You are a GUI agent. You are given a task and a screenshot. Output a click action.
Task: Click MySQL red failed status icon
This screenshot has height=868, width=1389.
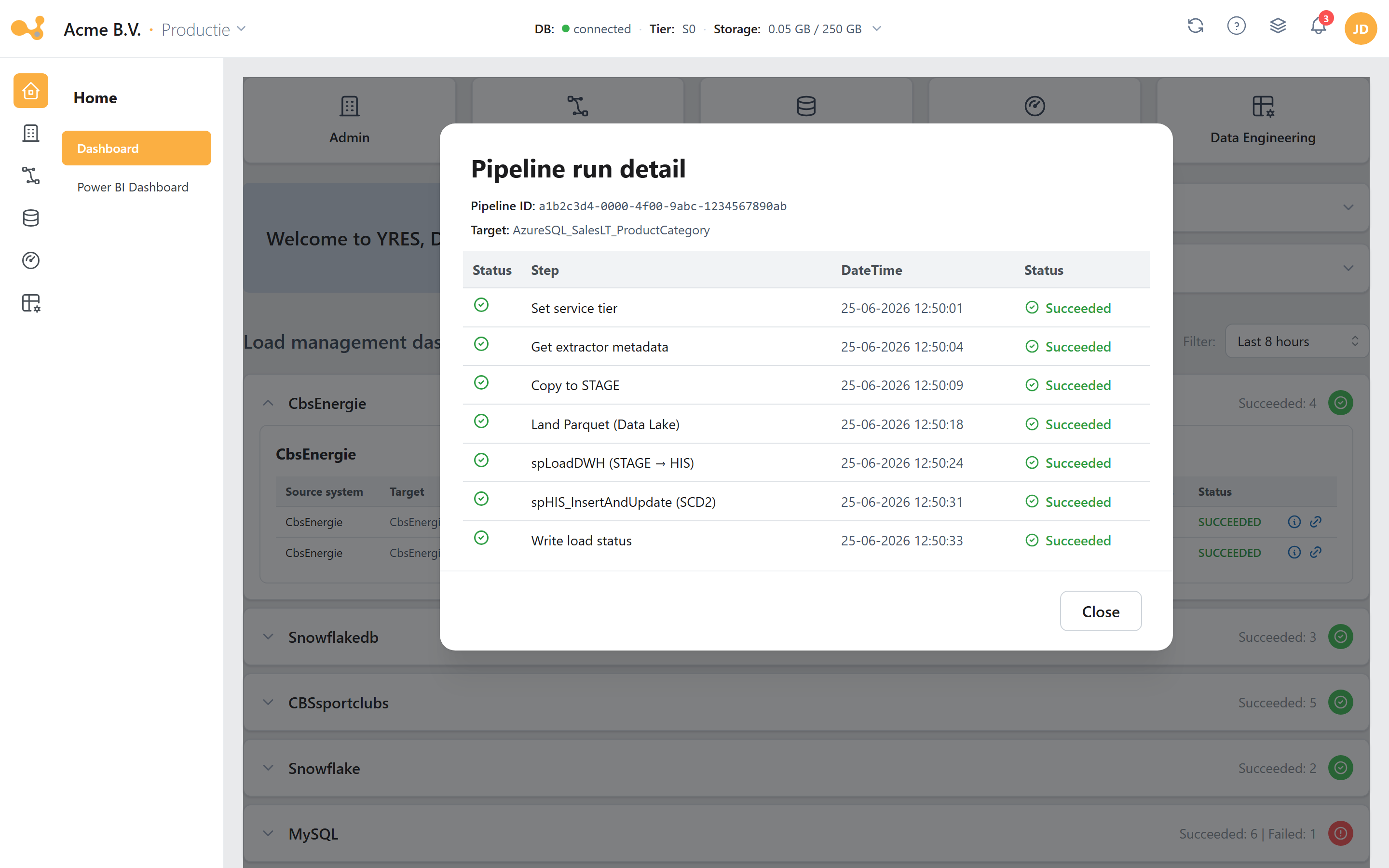click(x=1341, y=834)
